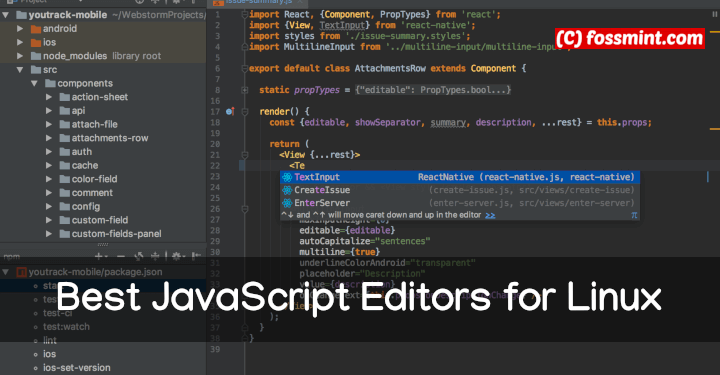Click the React icon beside CreateIssue suggestion
Image resolution: width=720 pixels, height=375 pixels.
(287, 190)
